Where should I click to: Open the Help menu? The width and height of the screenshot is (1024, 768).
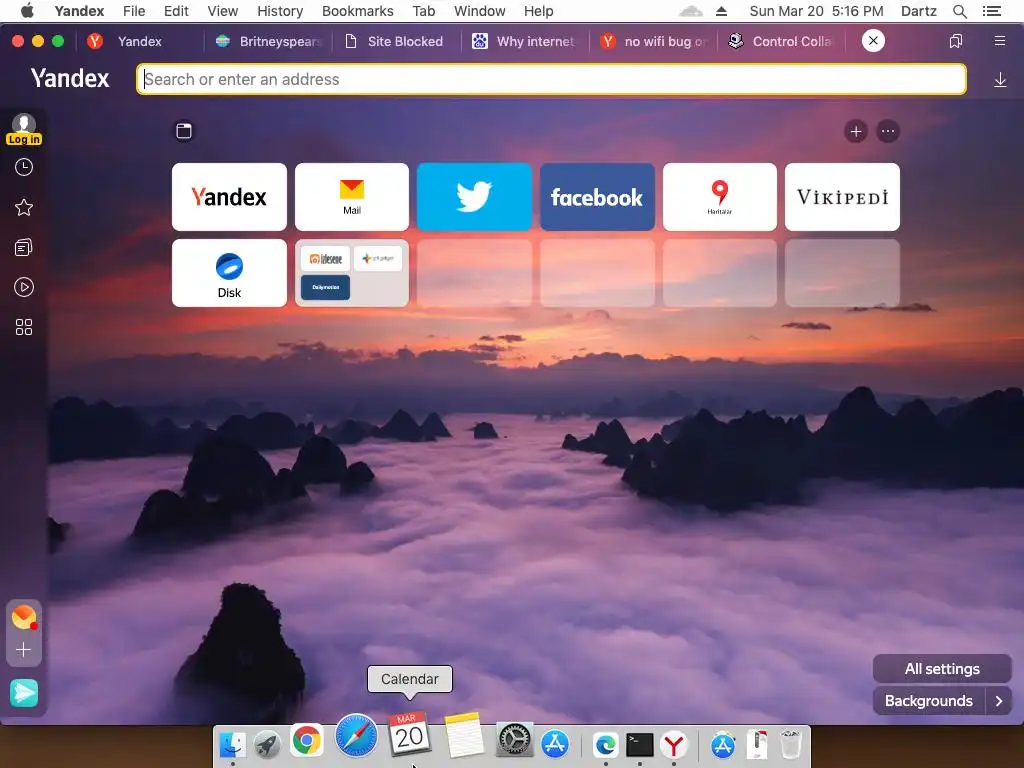pos(538,11)
